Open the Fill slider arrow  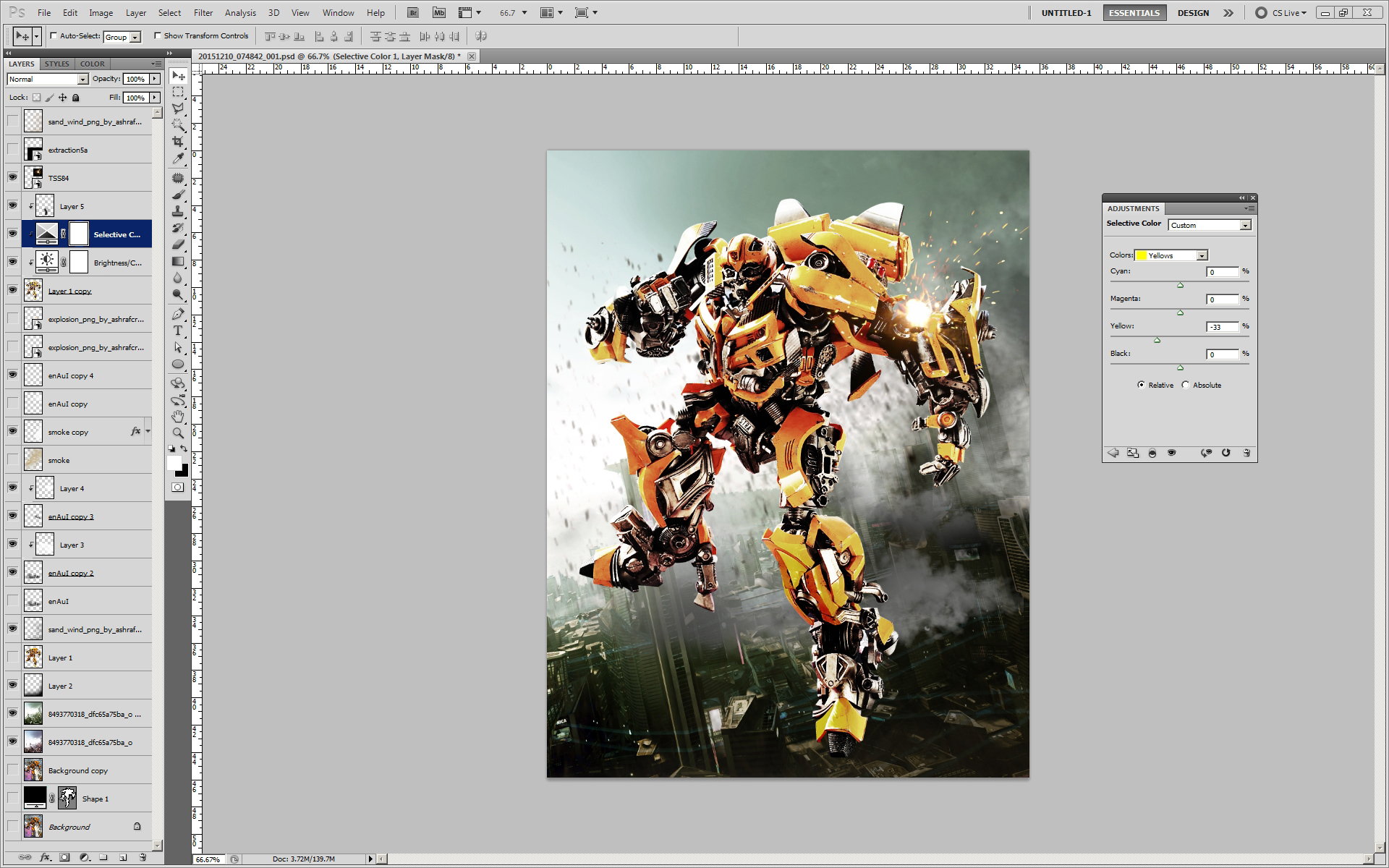tap(155, 98)
